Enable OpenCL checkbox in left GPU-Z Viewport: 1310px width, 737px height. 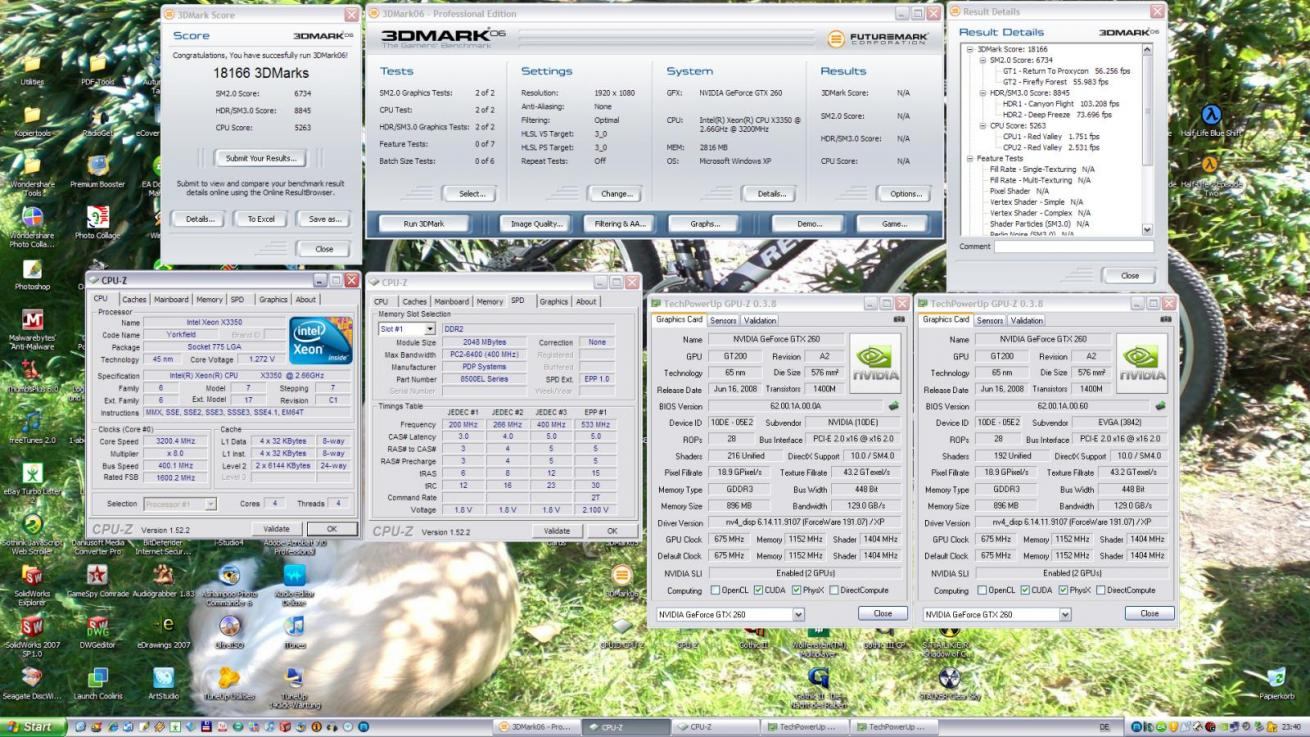point(715,590)
